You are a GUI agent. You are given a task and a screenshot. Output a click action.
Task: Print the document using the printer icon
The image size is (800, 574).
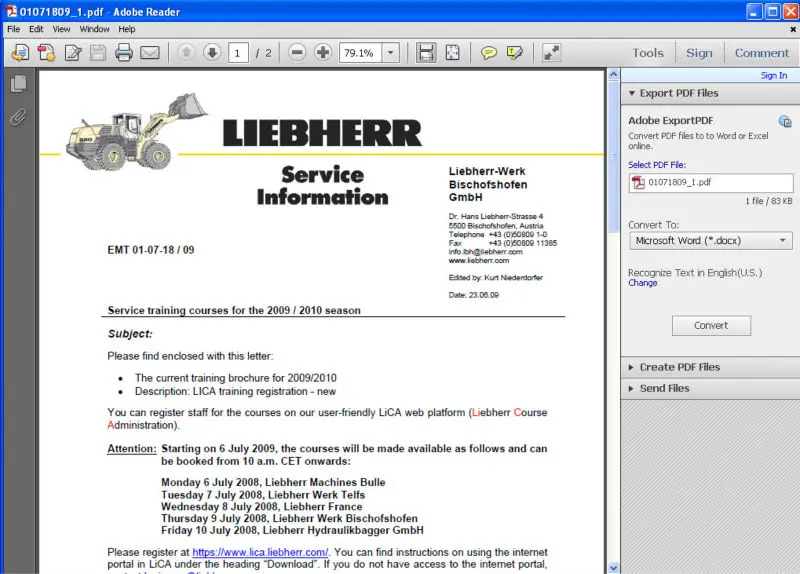pos(123,53)
